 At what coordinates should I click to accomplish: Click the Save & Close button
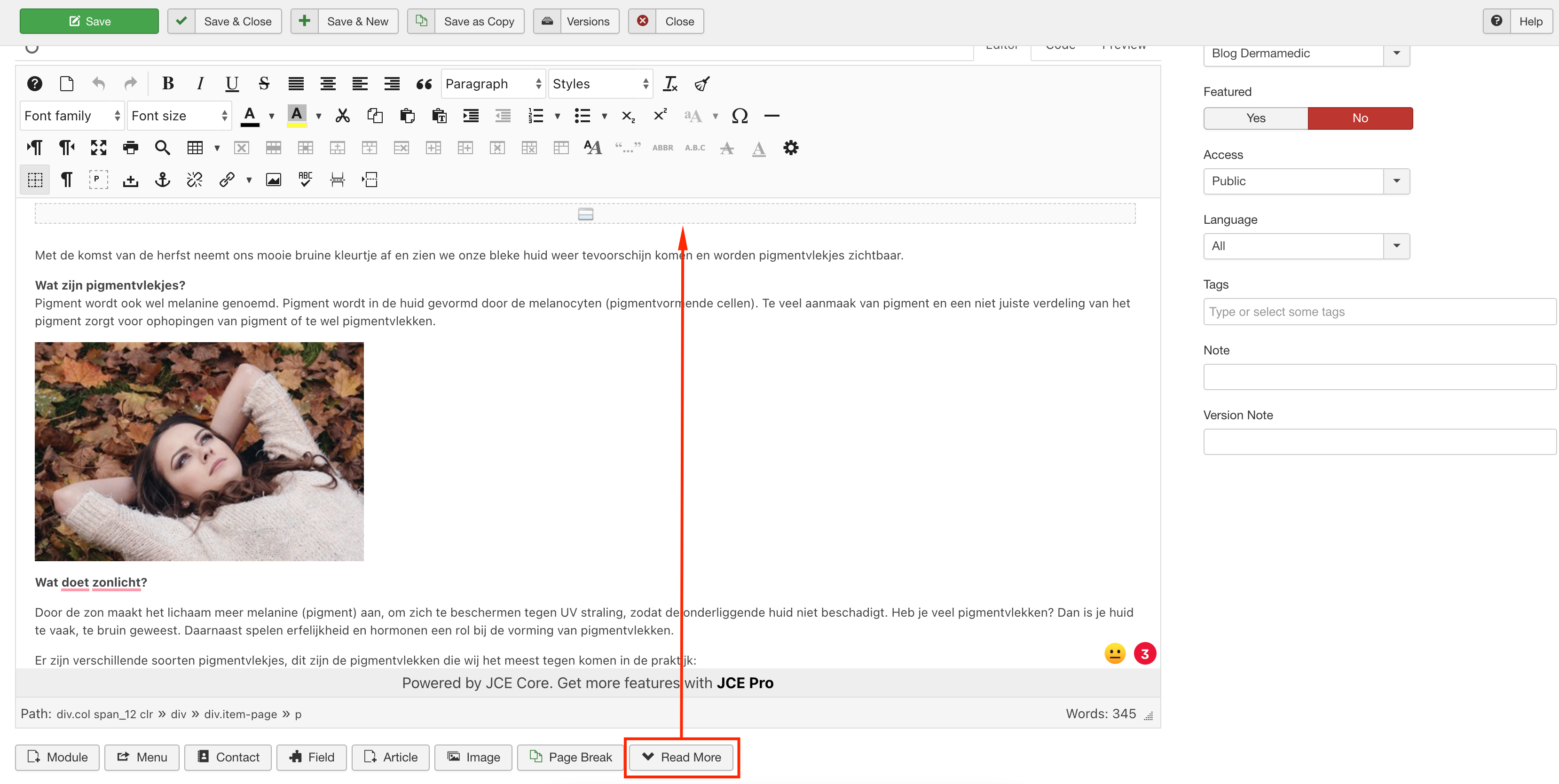(x=225, y=21)
